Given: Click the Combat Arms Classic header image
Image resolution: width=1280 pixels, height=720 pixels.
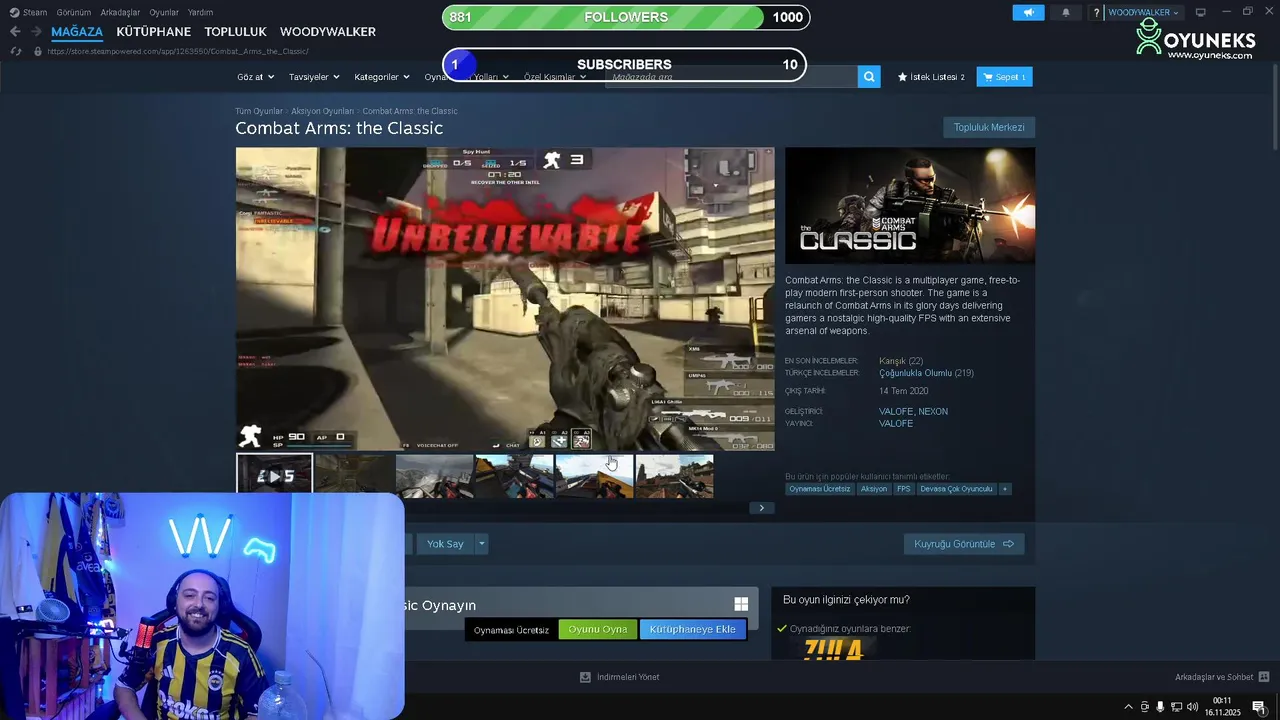Looking at the screenshot, I should (x=910, y=206).
